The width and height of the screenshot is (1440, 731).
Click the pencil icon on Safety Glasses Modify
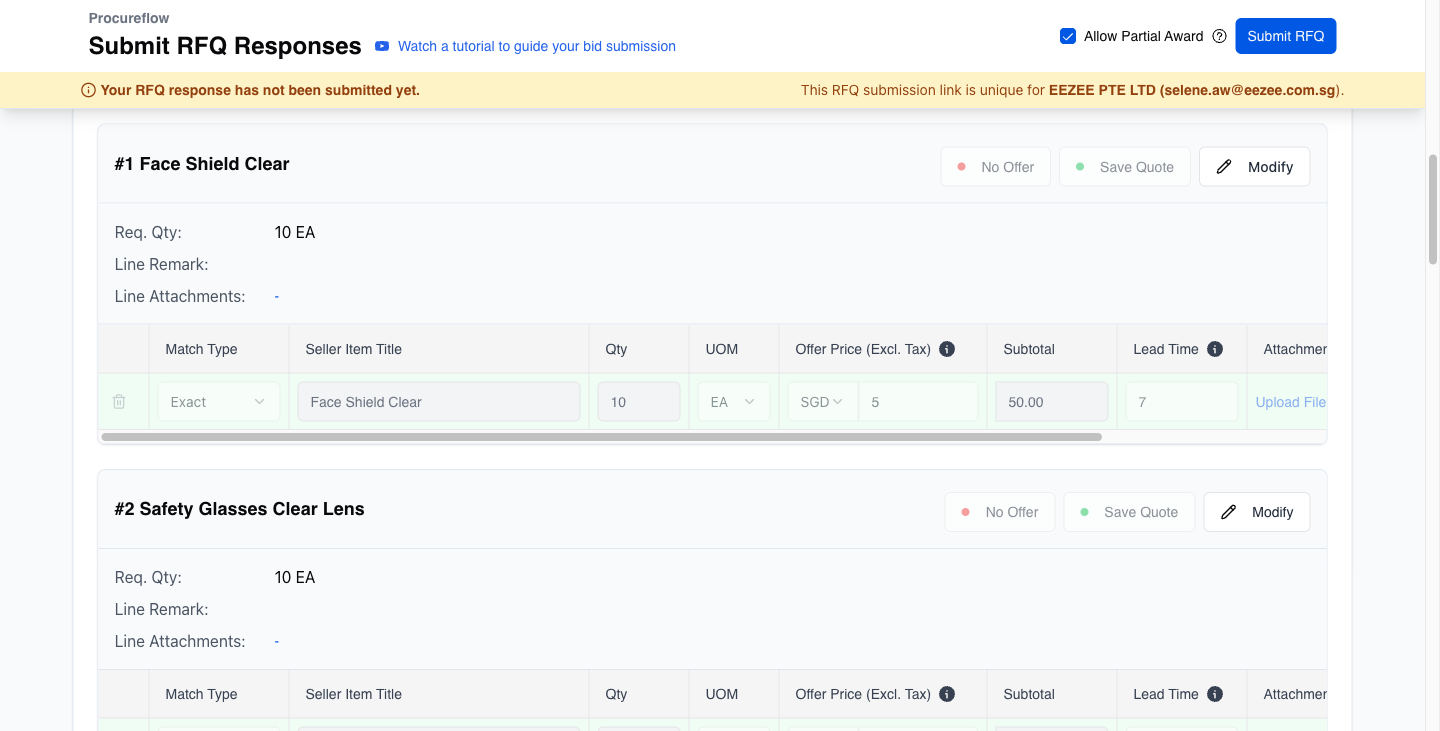click(x=1228, y=512)
